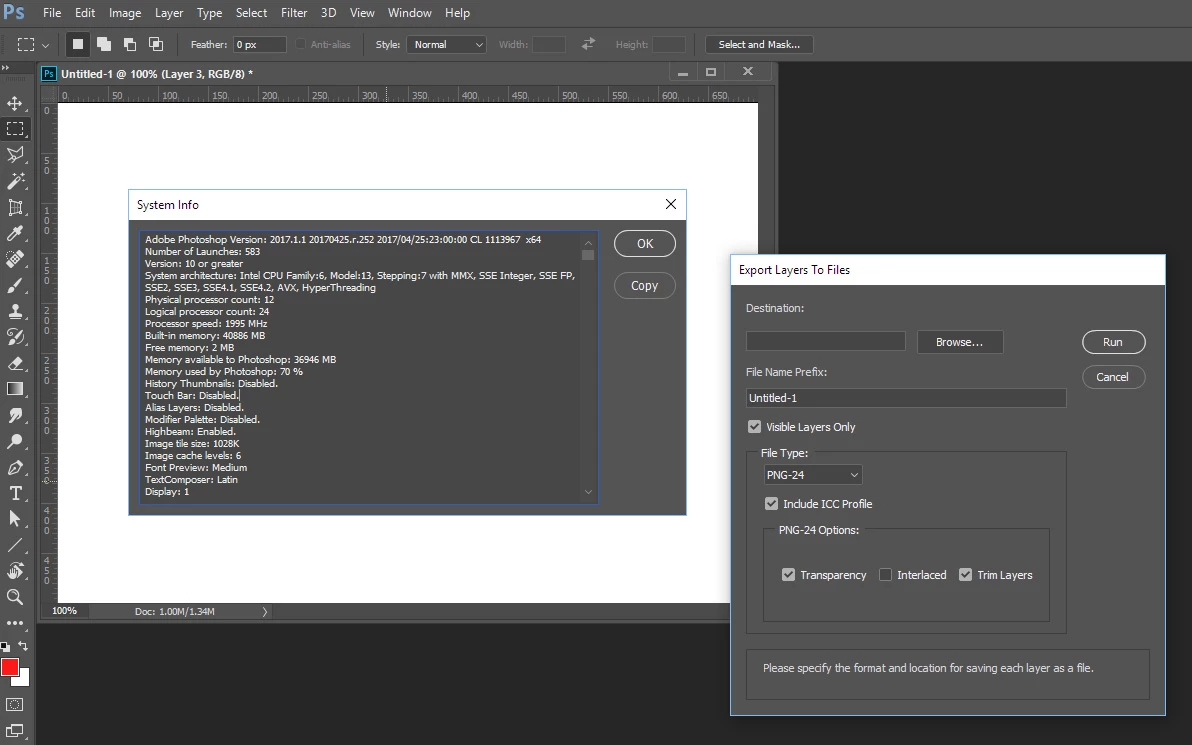1192x745 pixels.
Task: Toggle Visible Layers Only checkbox
Action: tap(754, 426)
